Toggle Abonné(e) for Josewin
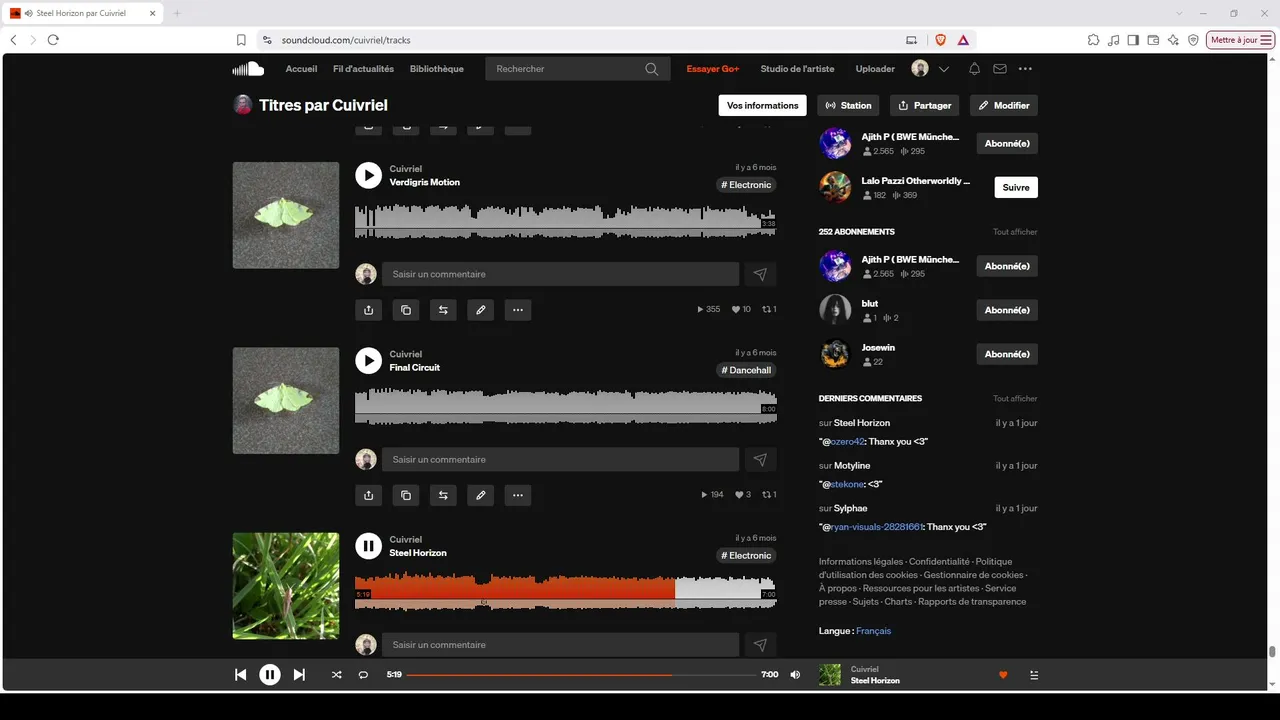The height and width of the screenshot is (720, 1280). (1007, 354)
